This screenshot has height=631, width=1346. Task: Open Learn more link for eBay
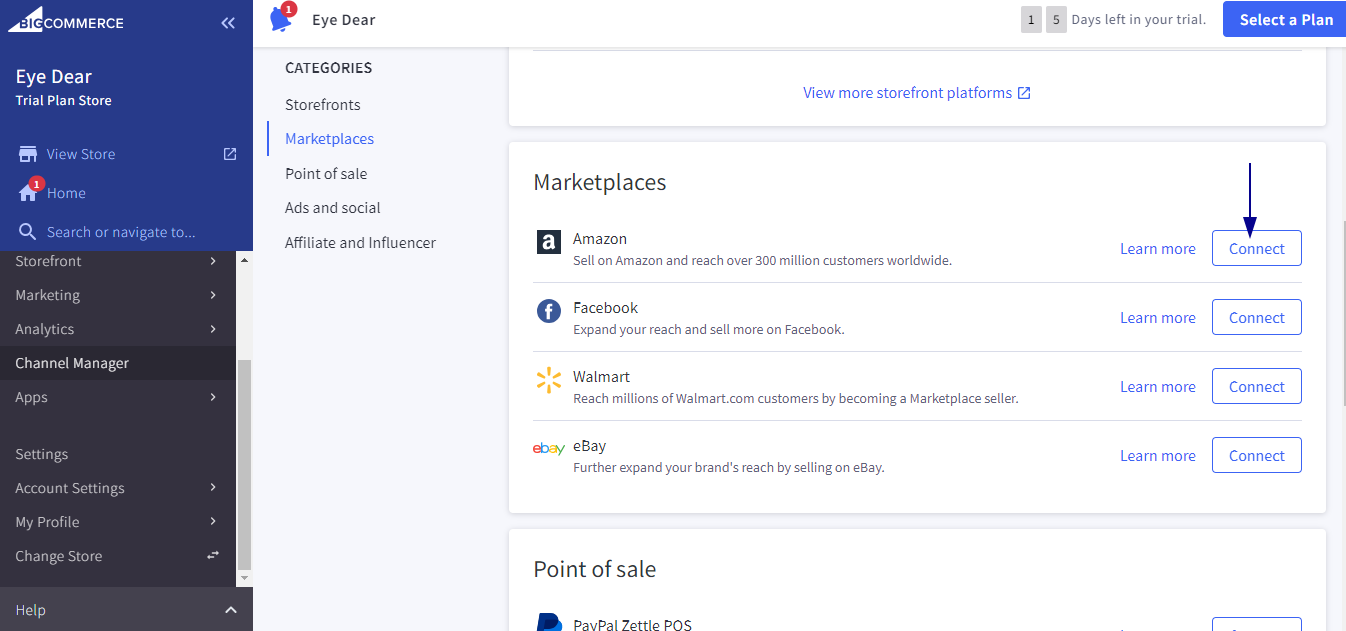tap(1158, 456)
